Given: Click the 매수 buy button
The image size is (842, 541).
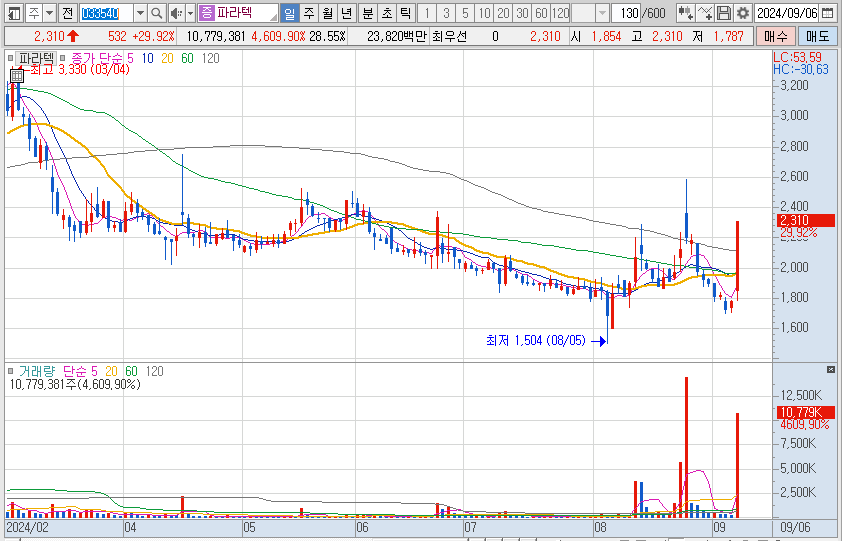Looking at the screenshot, I should coord(775,37).
